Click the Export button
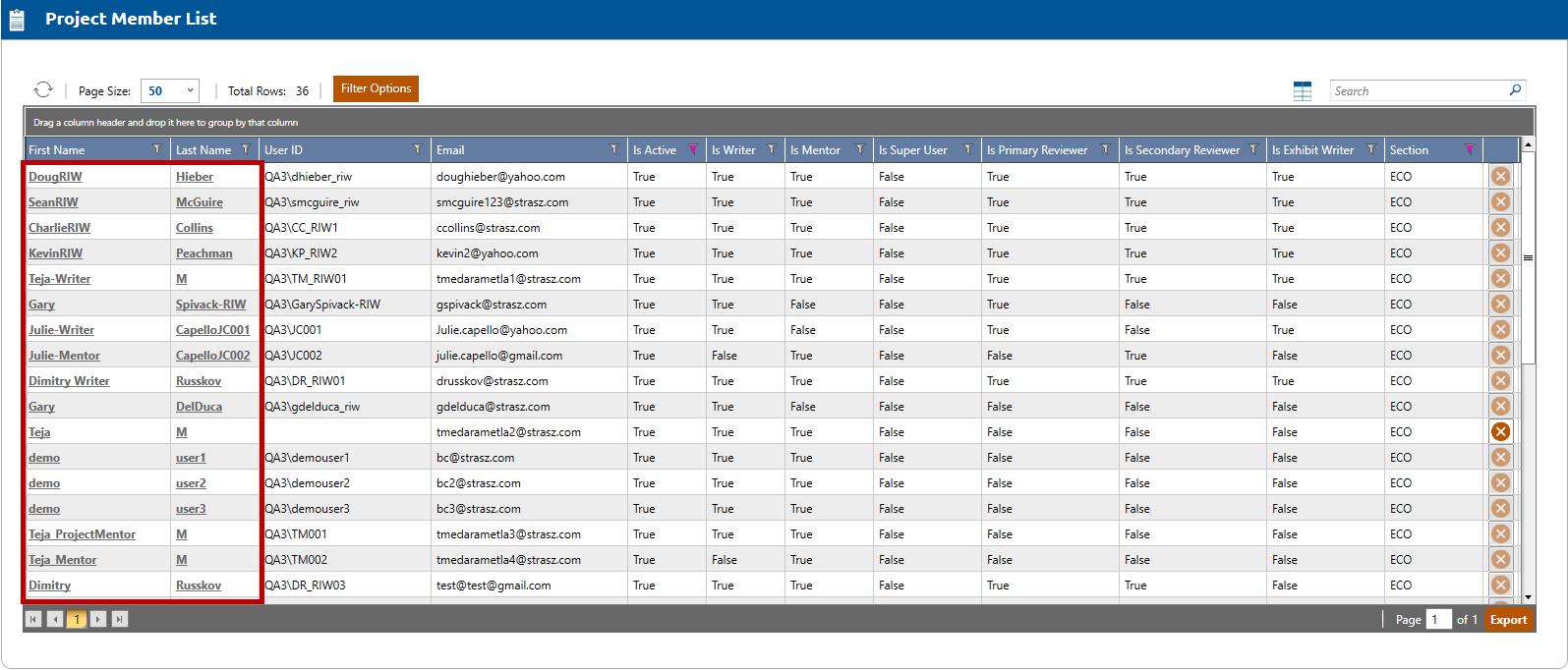The width and height of the screenshot is (1568, 670). tap(1508, 620)
